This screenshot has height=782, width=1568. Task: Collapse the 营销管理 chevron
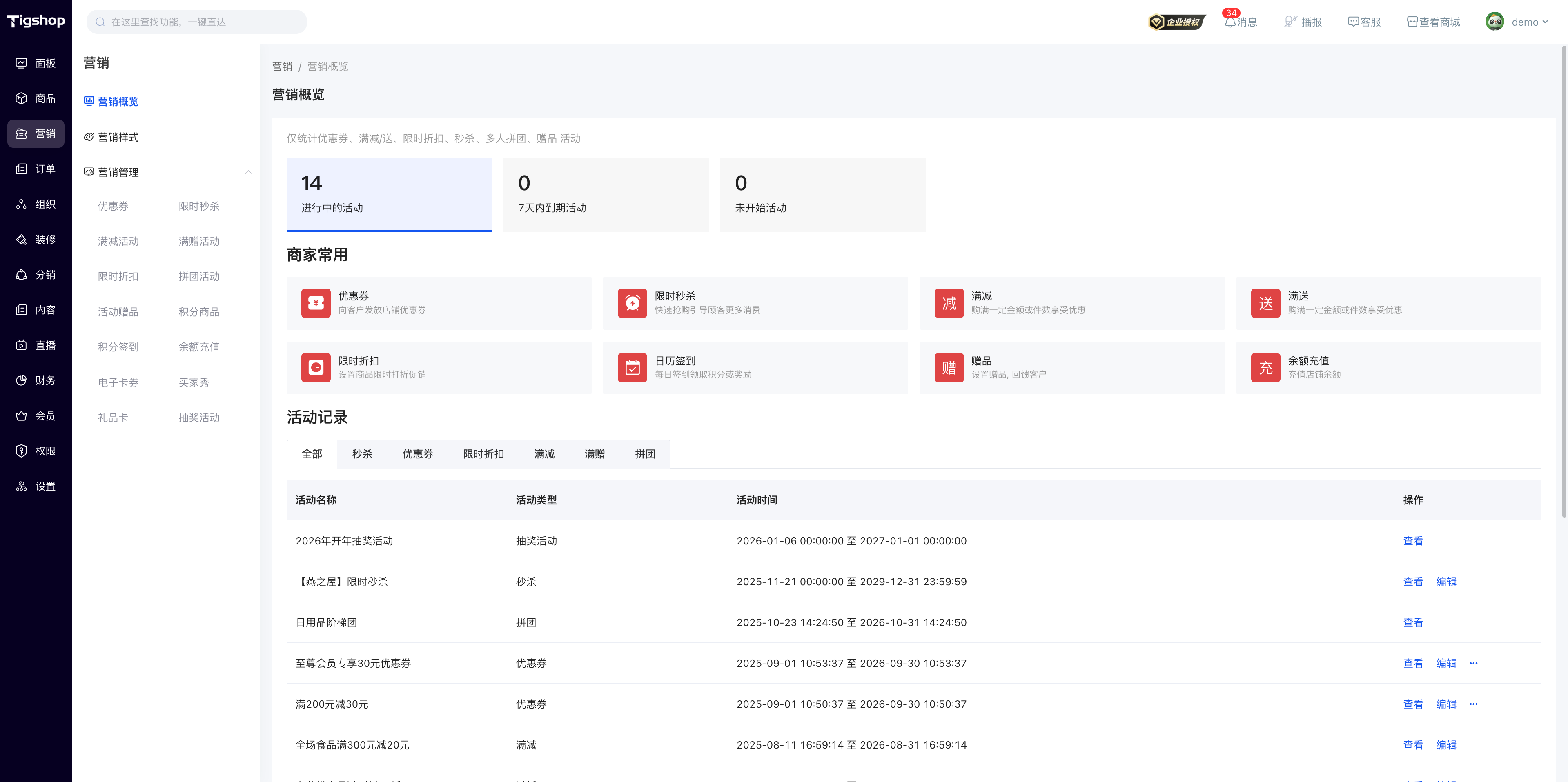pos(248,172)
